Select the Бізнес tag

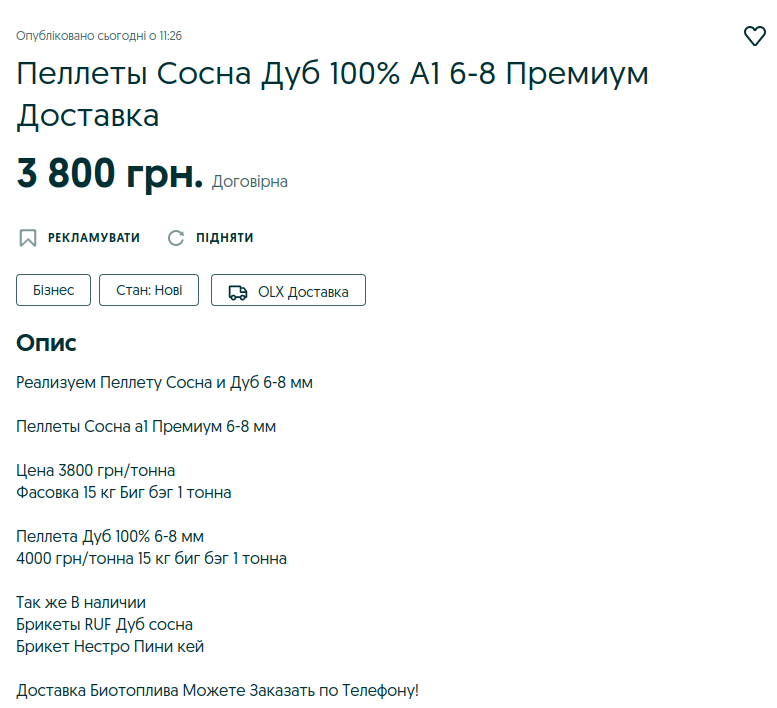(54, 290)
